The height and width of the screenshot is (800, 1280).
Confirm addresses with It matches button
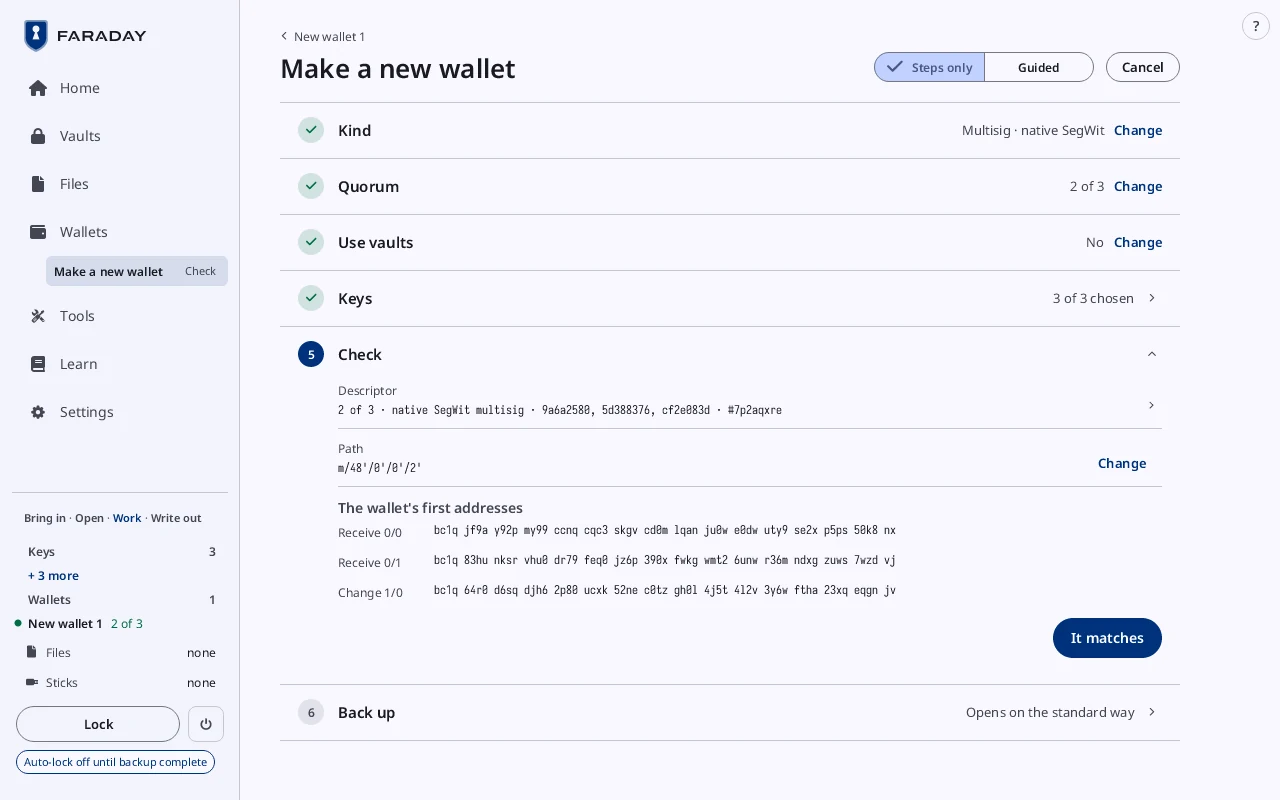tap(1107, 638)
